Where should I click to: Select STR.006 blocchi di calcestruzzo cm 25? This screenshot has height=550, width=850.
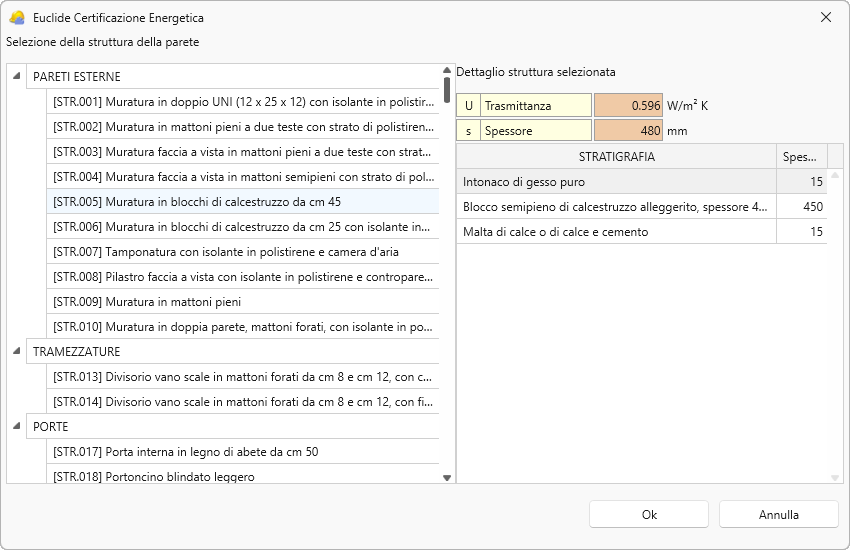click(x=242, y=227)
